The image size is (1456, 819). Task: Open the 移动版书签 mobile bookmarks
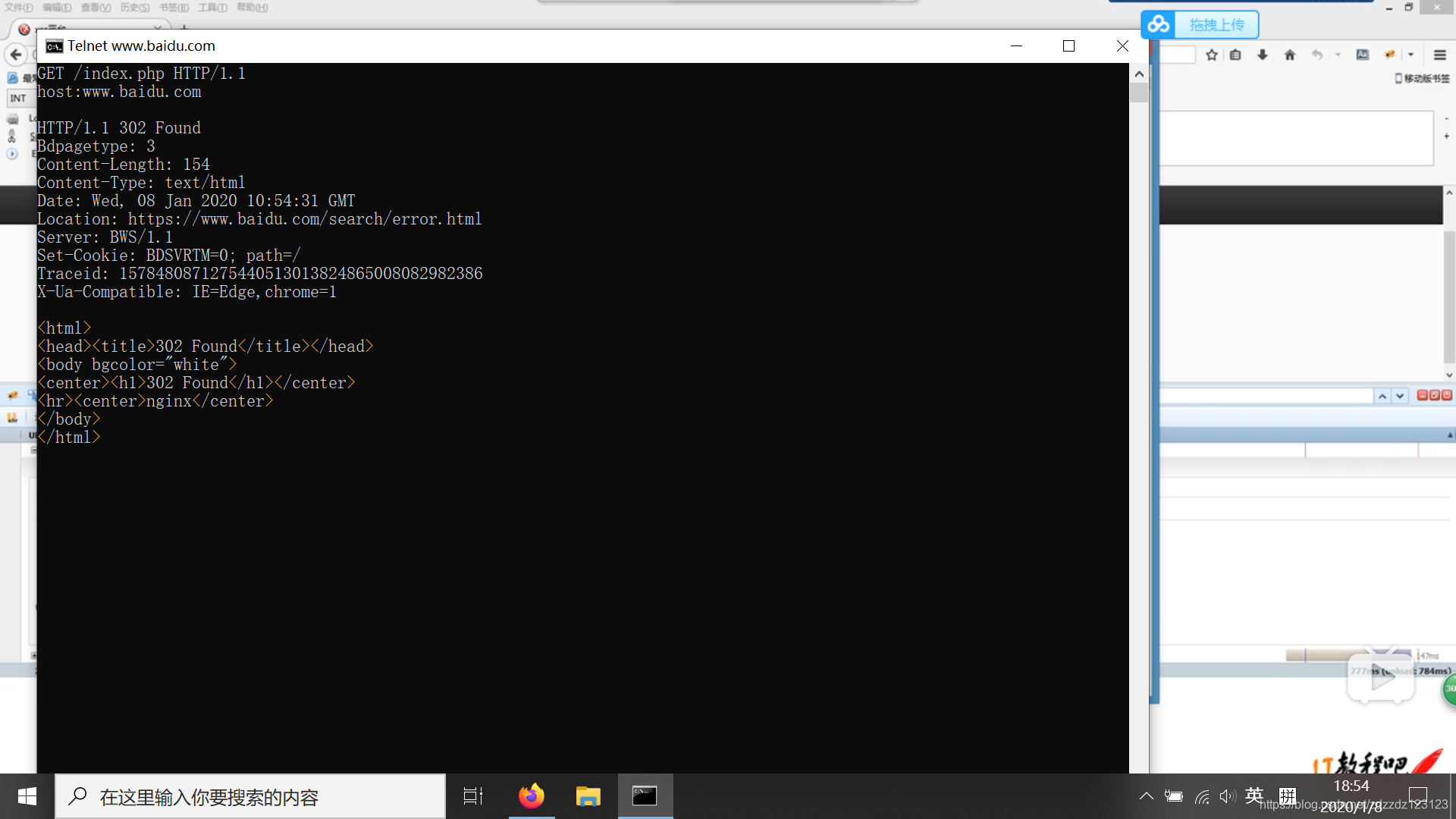[1422, 78]
